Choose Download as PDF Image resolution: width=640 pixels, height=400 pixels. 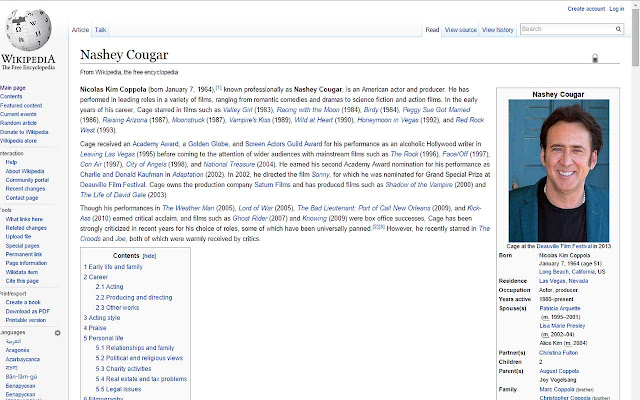[27, 311]
